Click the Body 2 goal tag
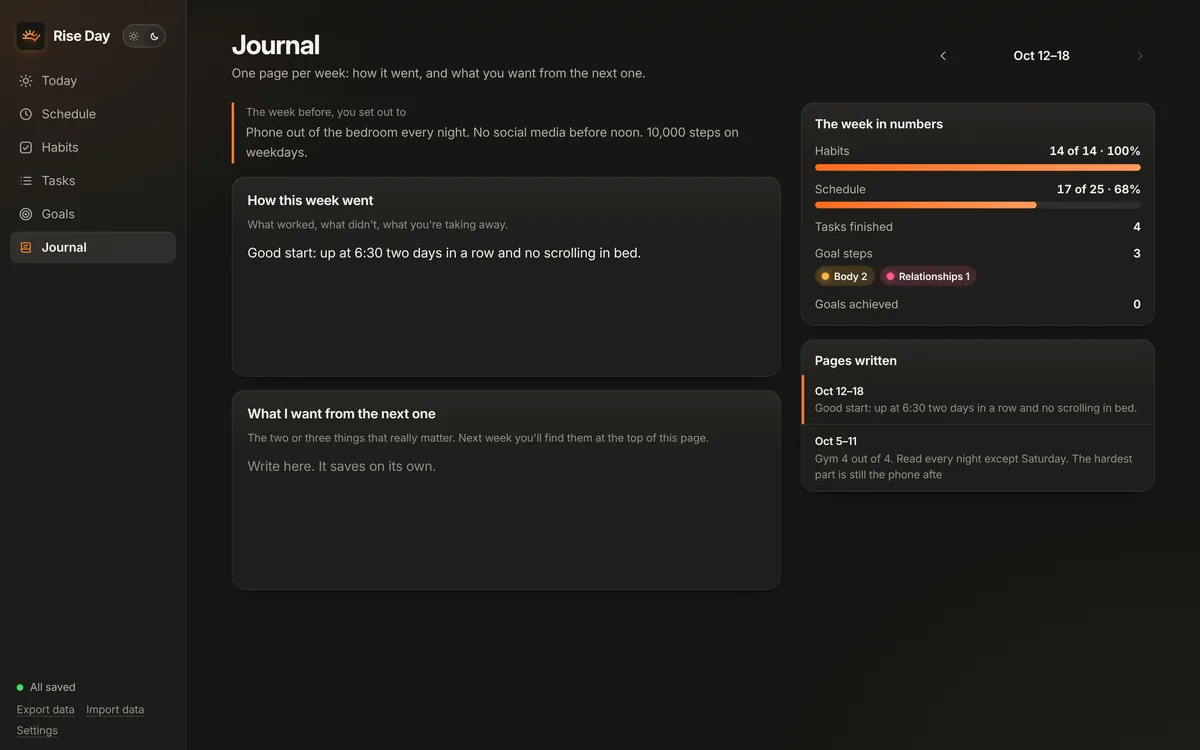Image resolution: width=1200 pixels, height=750 pixels. click(844, 277)
